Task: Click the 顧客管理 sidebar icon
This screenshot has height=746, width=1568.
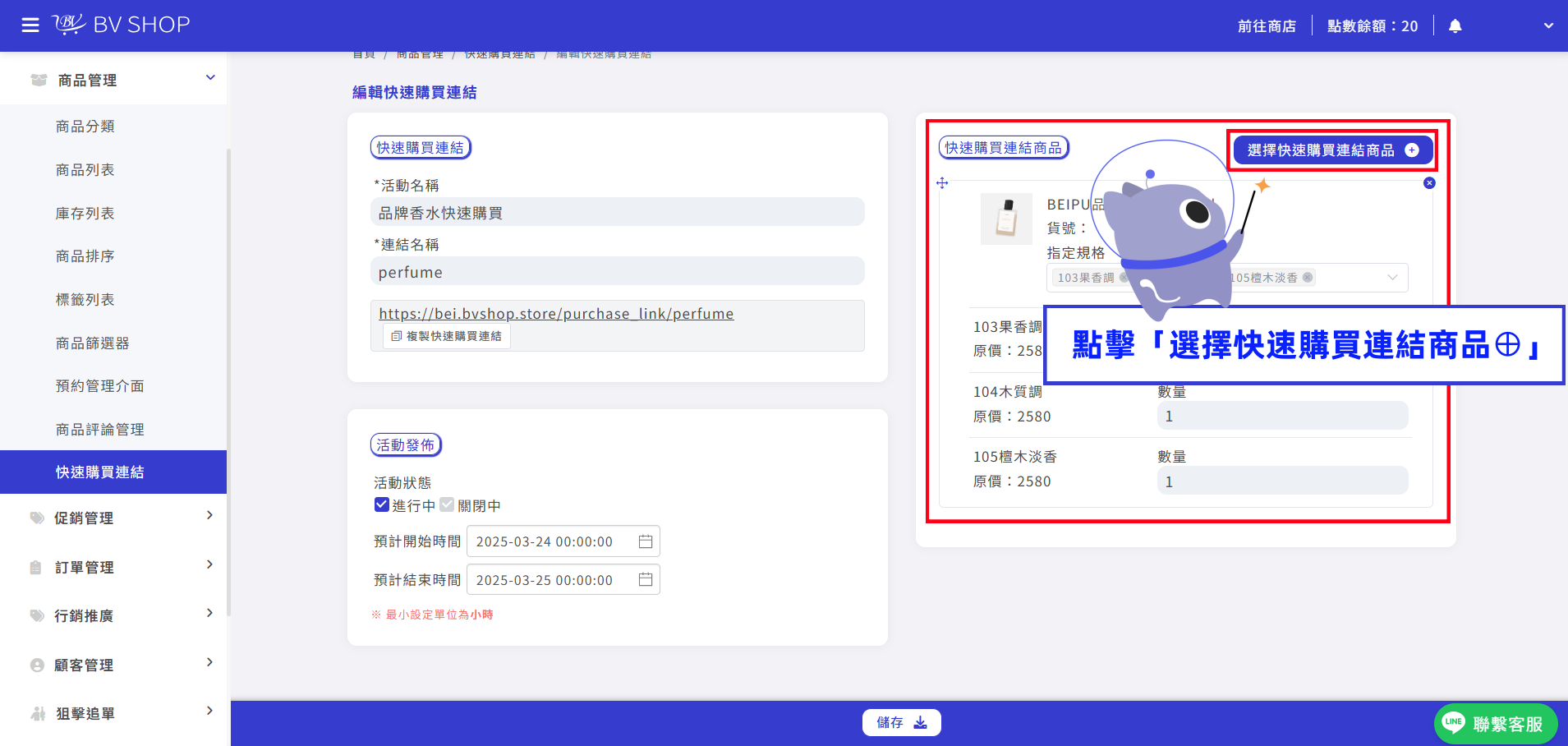Action: pyautogui.click(x=37, y=665)
